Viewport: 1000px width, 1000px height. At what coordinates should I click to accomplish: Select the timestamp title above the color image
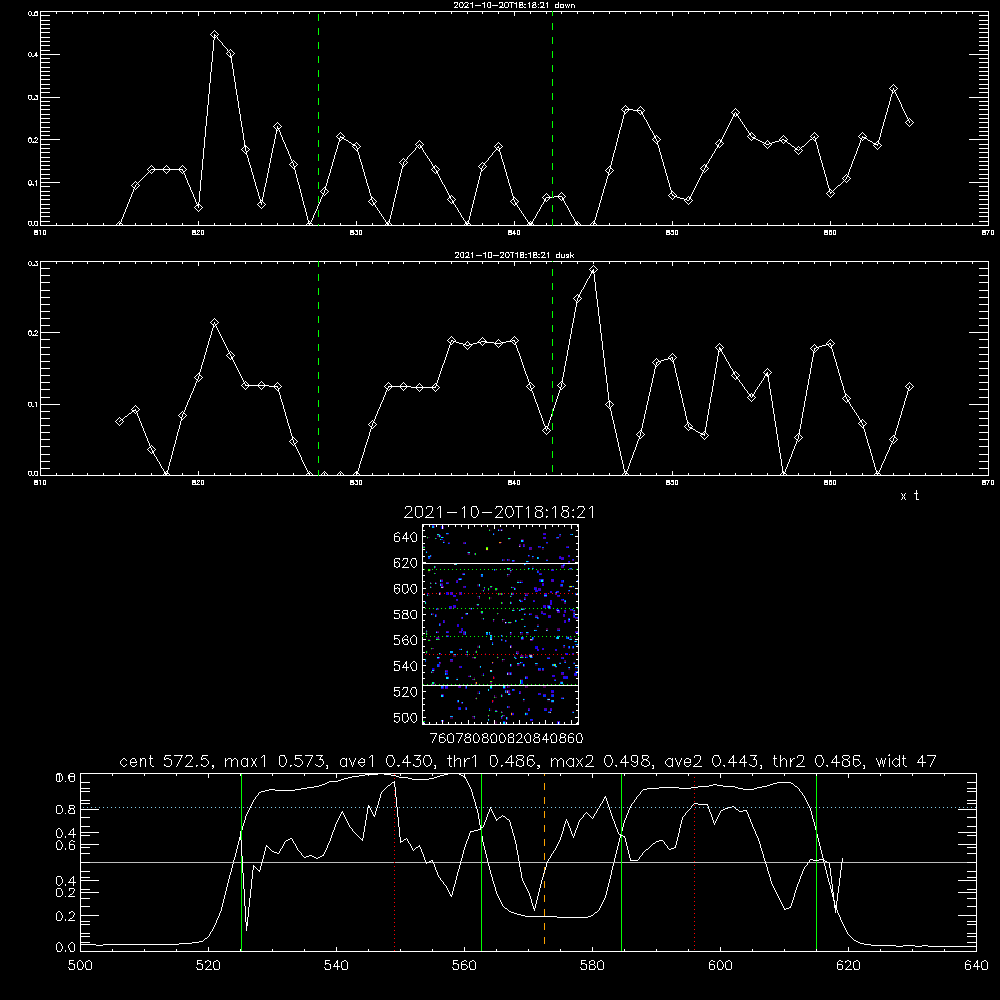point(499,512)
